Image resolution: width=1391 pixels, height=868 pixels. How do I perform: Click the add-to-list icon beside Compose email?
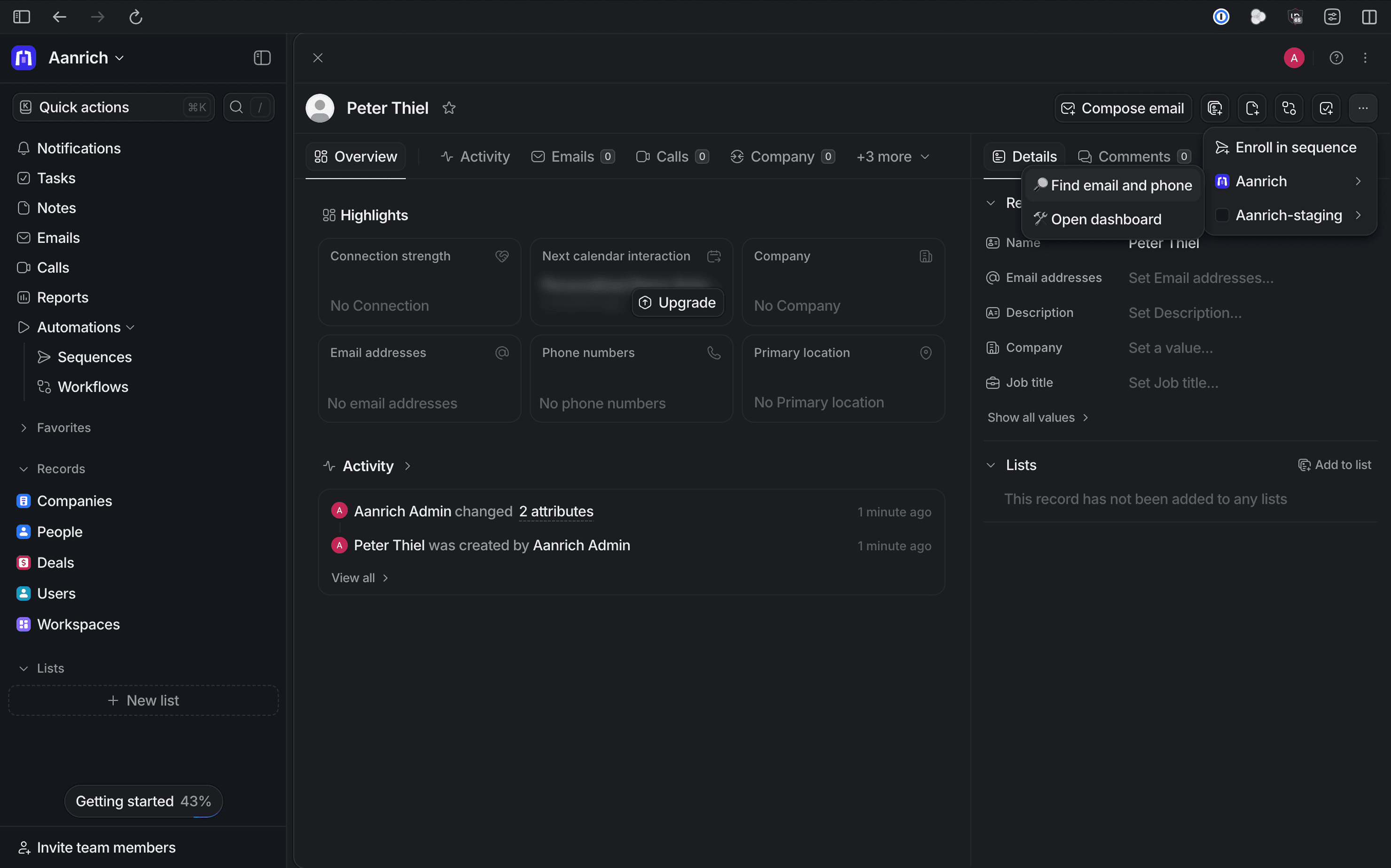[1215, 108]
